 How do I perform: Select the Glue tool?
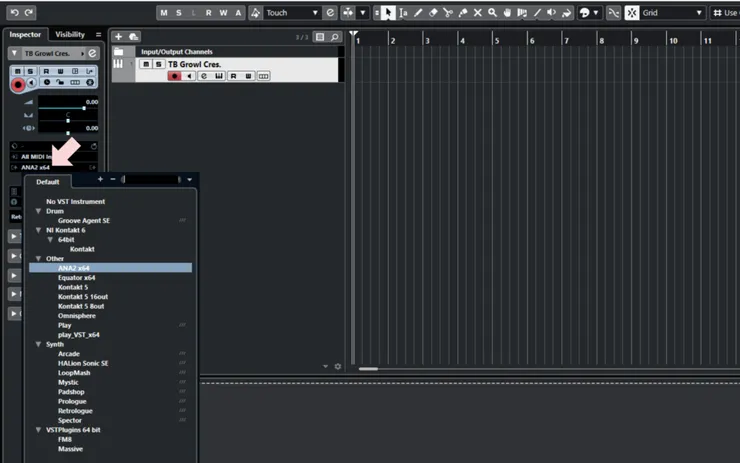click(463, 13)
